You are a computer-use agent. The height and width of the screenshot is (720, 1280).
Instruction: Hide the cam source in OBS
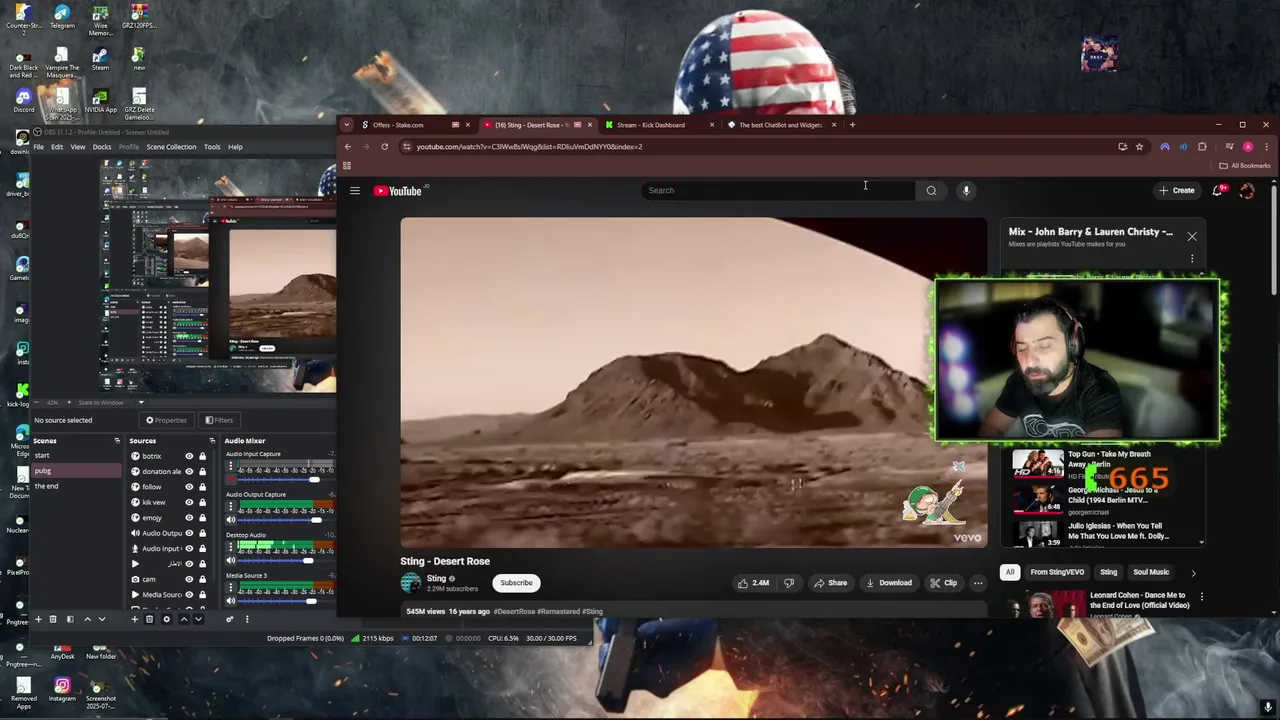point(189,579)
